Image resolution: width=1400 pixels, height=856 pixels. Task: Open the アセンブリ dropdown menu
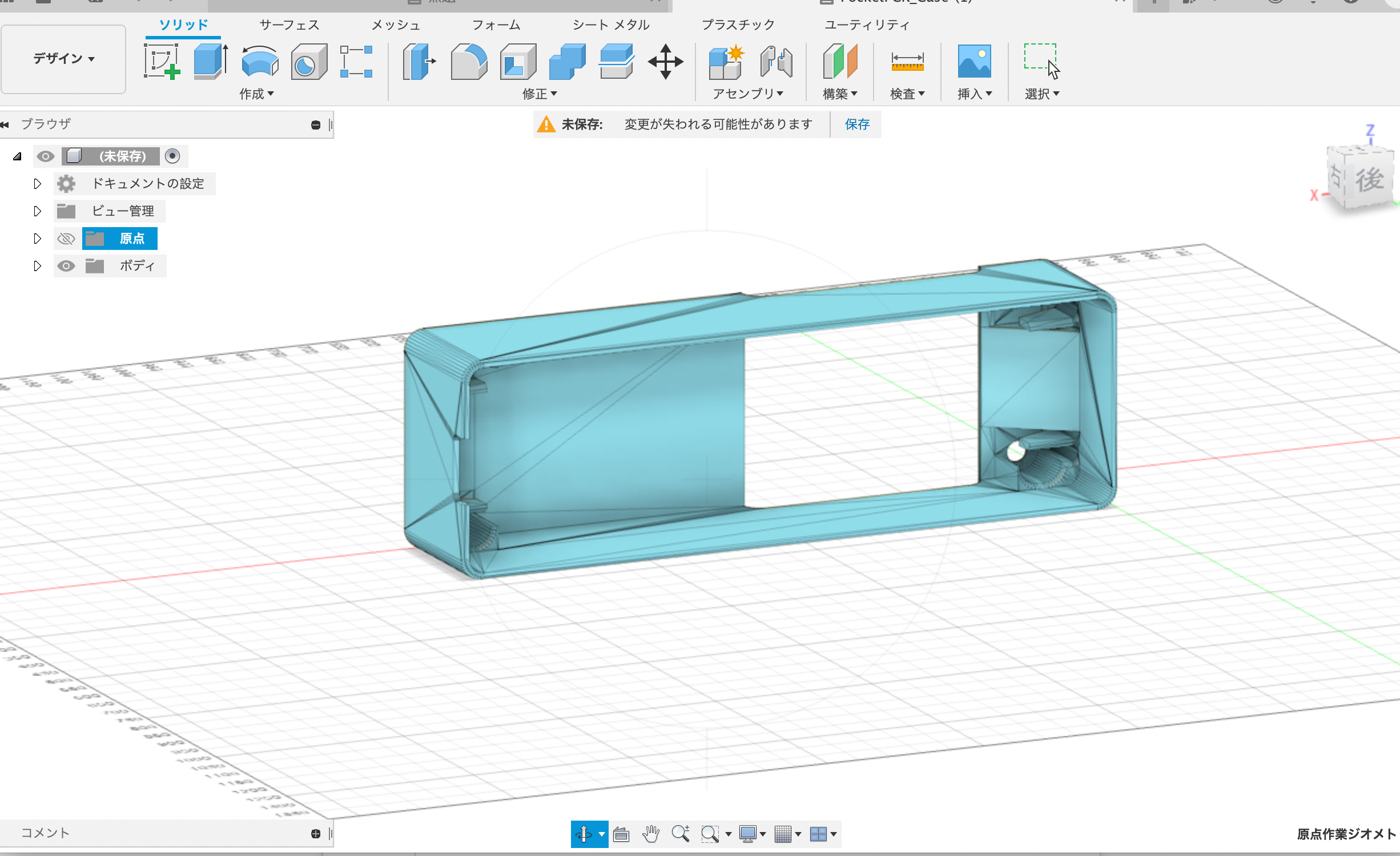pyautogui.click(x=748, y=94)
